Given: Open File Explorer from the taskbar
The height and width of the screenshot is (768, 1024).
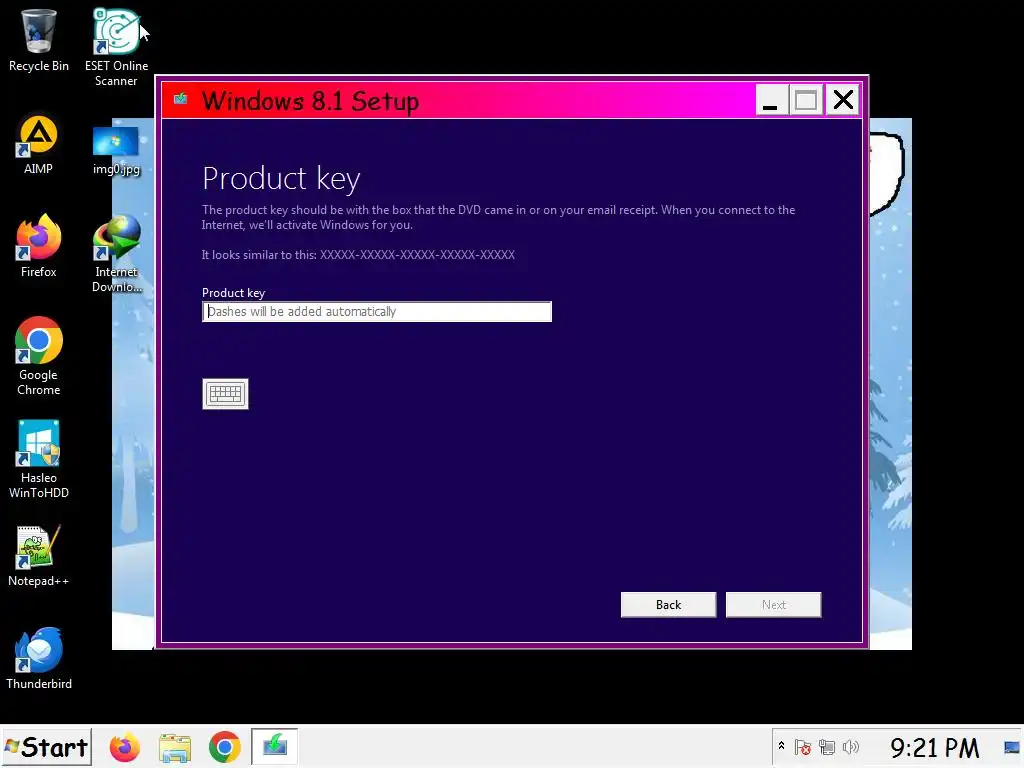Looking at the screenshot, I should [174, 747].
